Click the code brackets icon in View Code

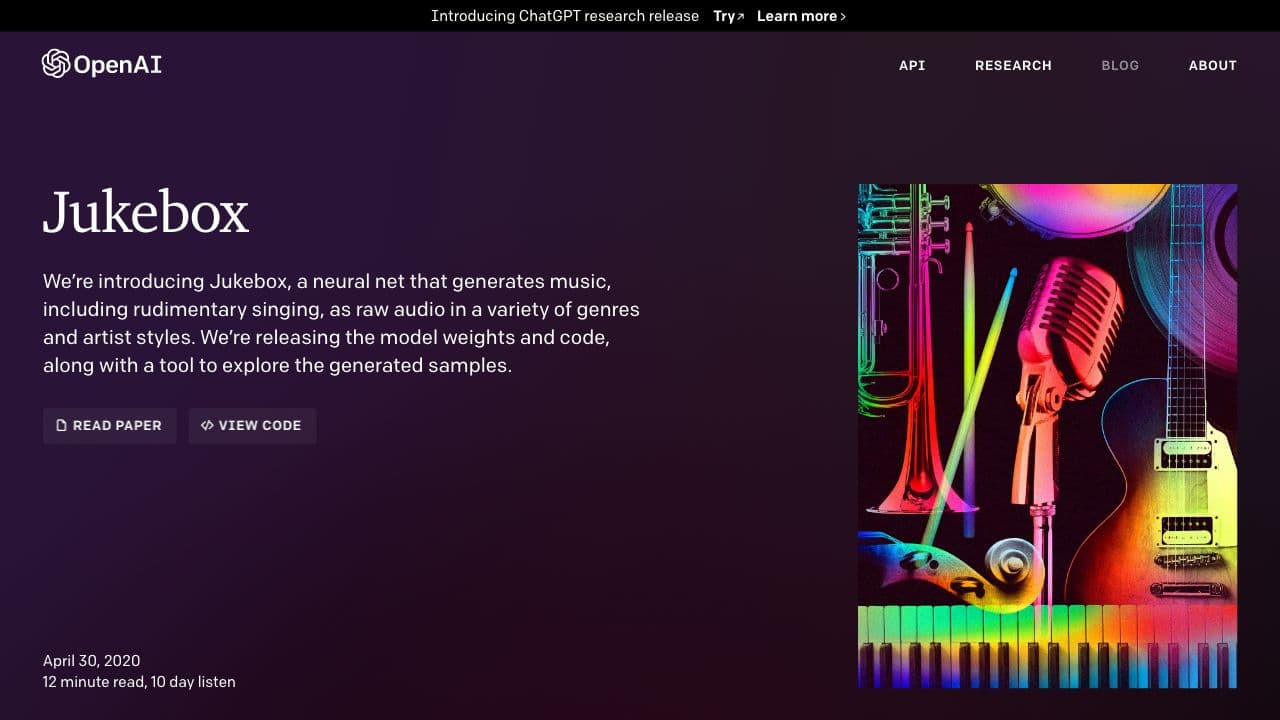(207, 425)
